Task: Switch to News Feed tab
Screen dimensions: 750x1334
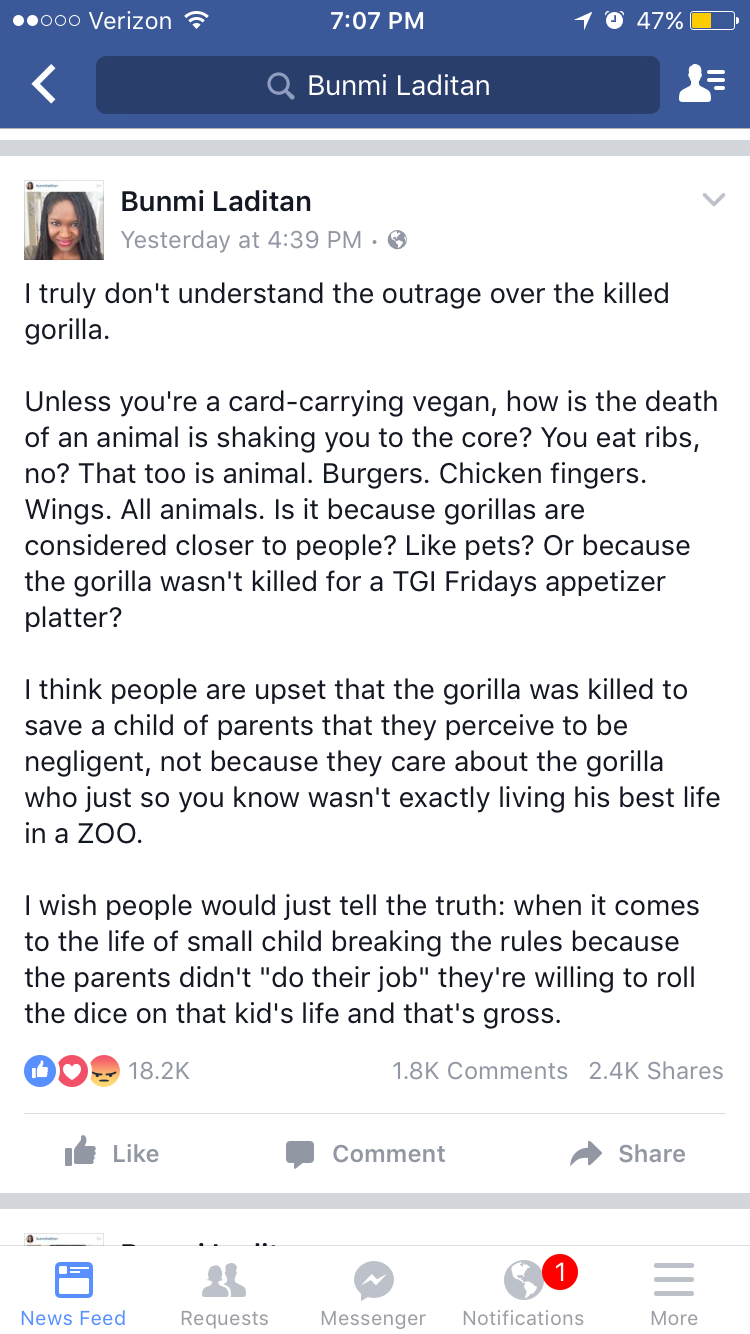Action: [x=74, y=1291]
